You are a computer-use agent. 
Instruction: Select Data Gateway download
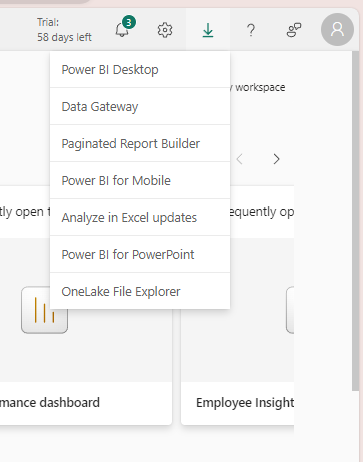140,107
